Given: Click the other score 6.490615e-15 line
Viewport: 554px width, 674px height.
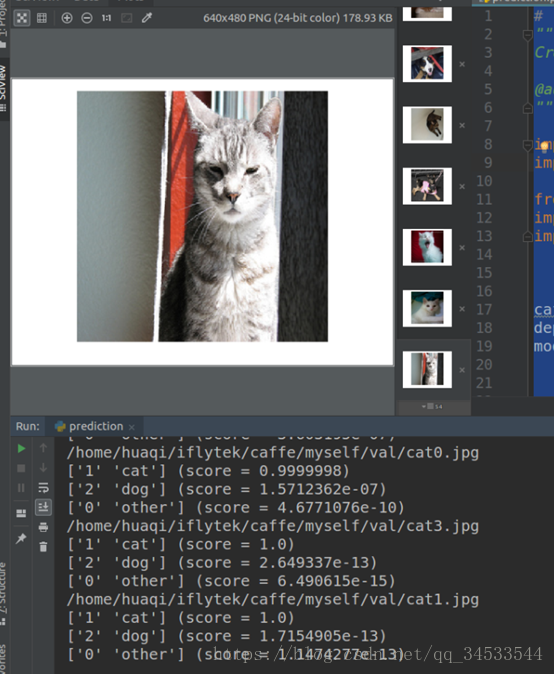Looking at the screenshot, I should click(x=231, y=582).
